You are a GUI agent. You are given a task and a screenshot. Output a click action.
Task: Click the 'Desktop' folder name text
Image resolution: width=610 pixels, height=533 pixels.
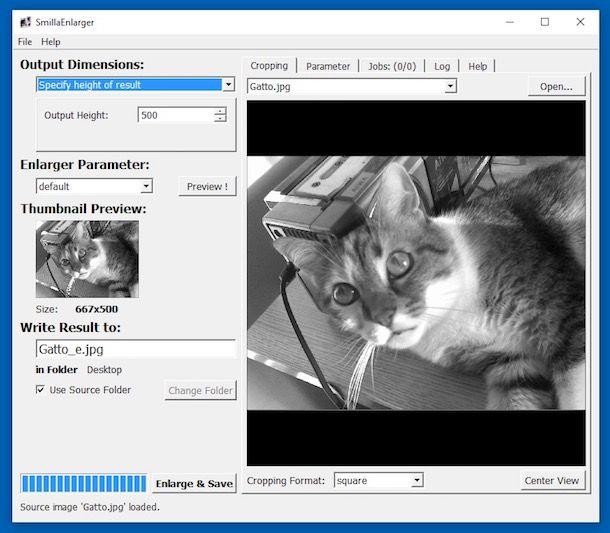coord(104,370)
